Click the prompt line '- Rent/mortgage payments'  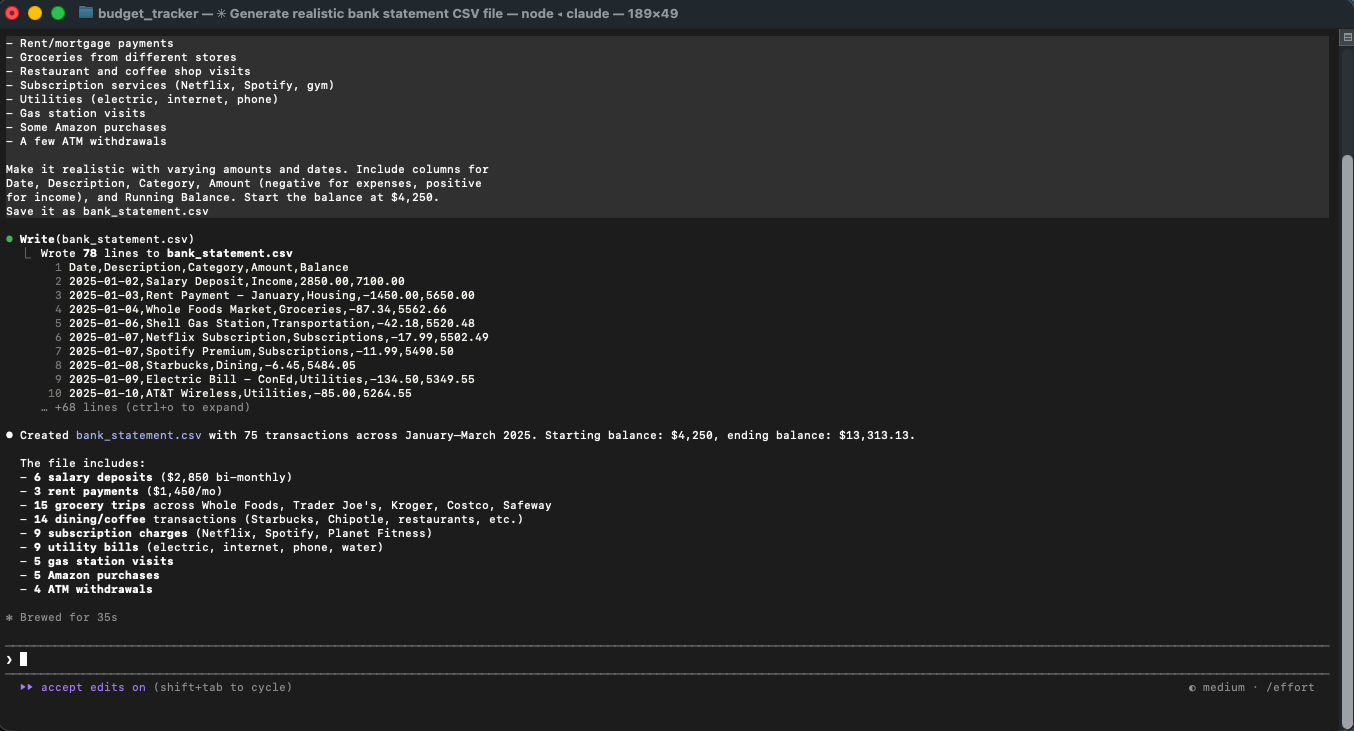(90, 43)
